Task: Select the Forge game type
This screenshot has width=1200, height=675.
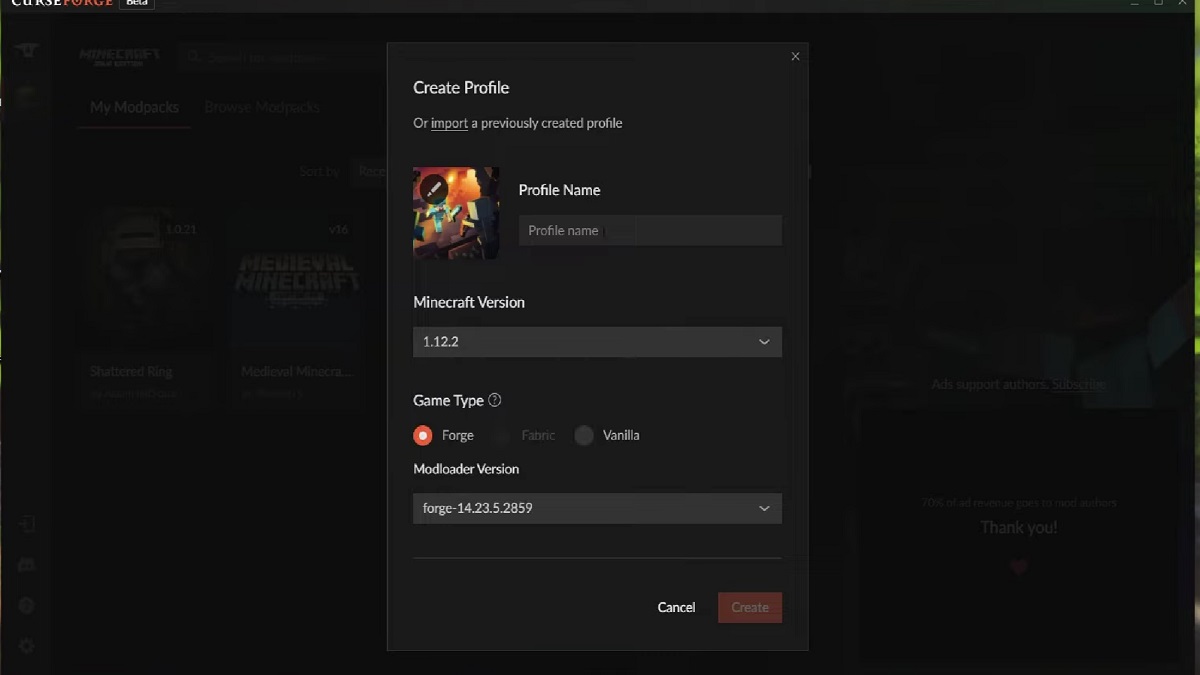Action: 423,435
